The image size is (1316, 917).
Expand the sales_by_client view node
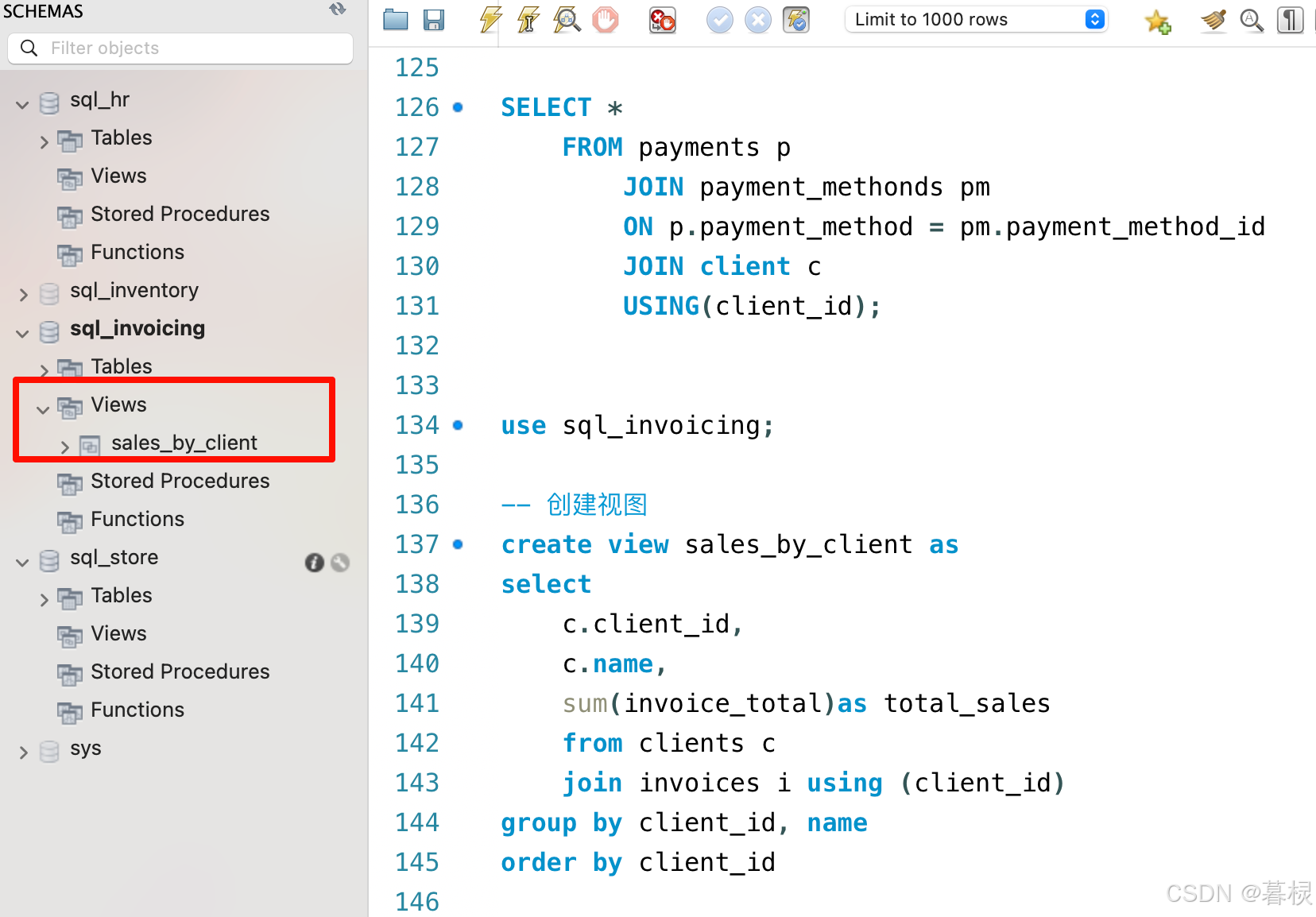coord(65,447)
